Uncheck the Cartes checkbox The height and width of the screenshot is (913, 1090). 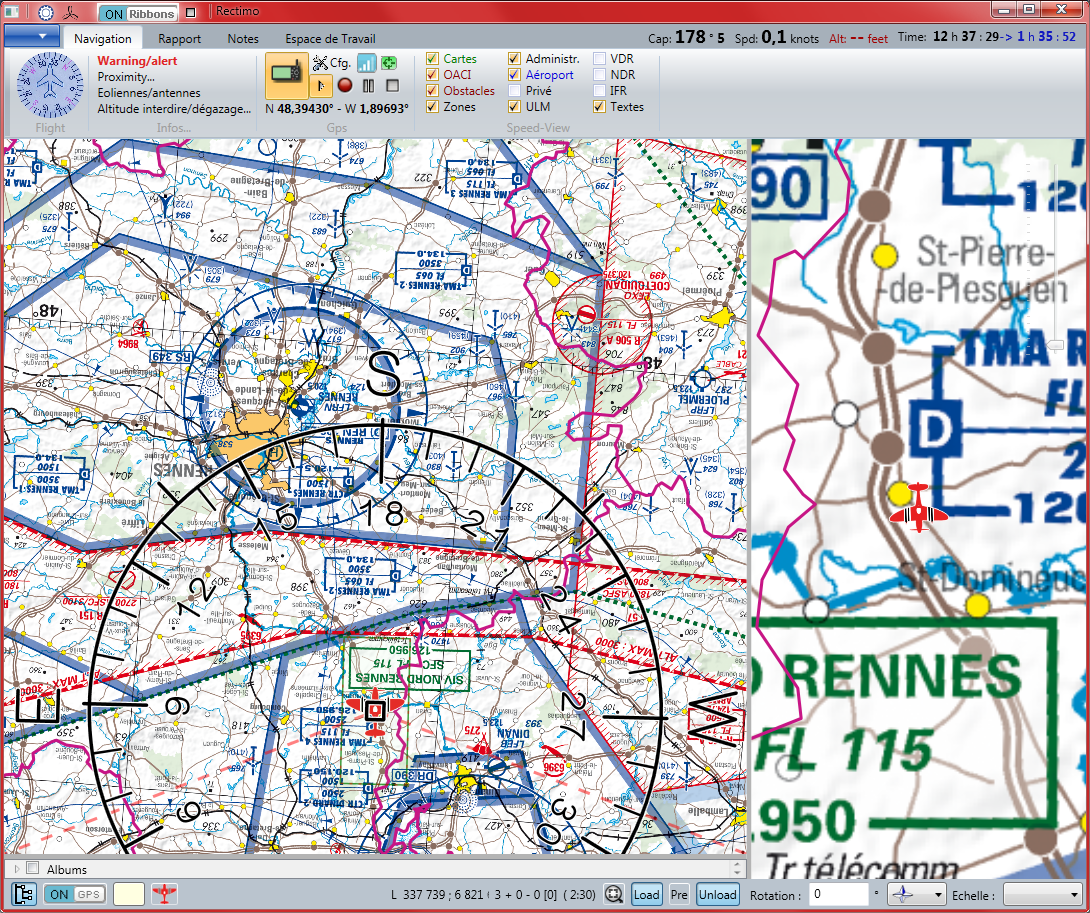tap(432, 58)
